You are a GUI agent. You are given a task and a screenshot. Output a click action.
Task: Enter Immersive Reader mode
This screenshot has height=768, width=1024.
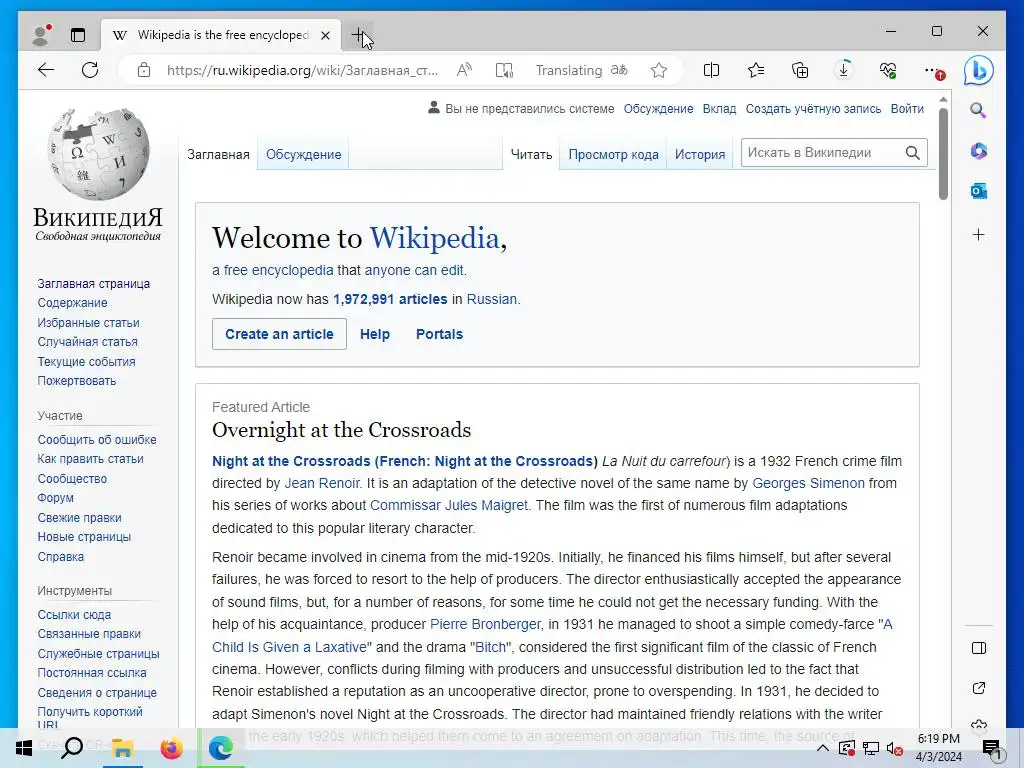(x=504, y=70)
